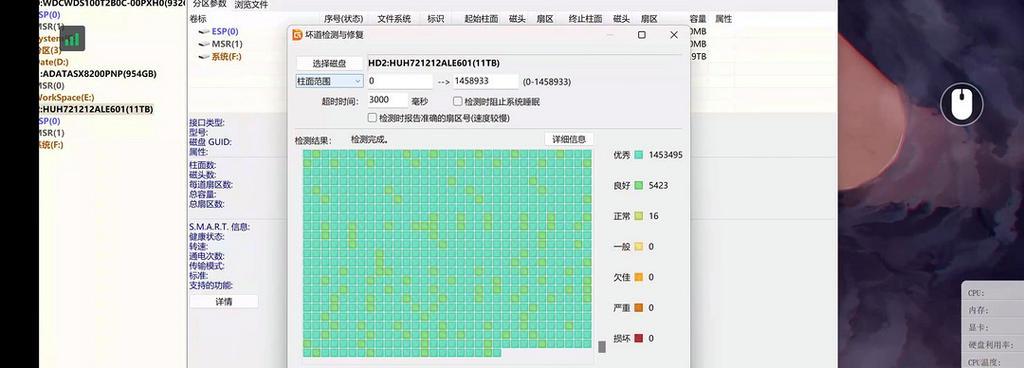Click the 详情 button under S.M.A.R.T. info
Image resolution: width=1024 pixels, height=368 pixels.
tap(223, 301)
